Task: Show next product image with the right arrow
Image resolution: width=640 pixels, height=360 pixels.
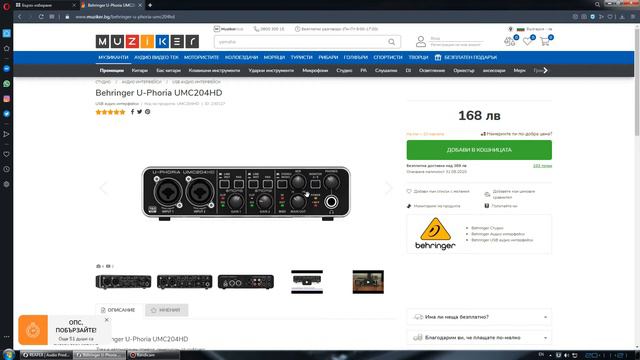Action: pyautogui.click(x=388, y=188)
